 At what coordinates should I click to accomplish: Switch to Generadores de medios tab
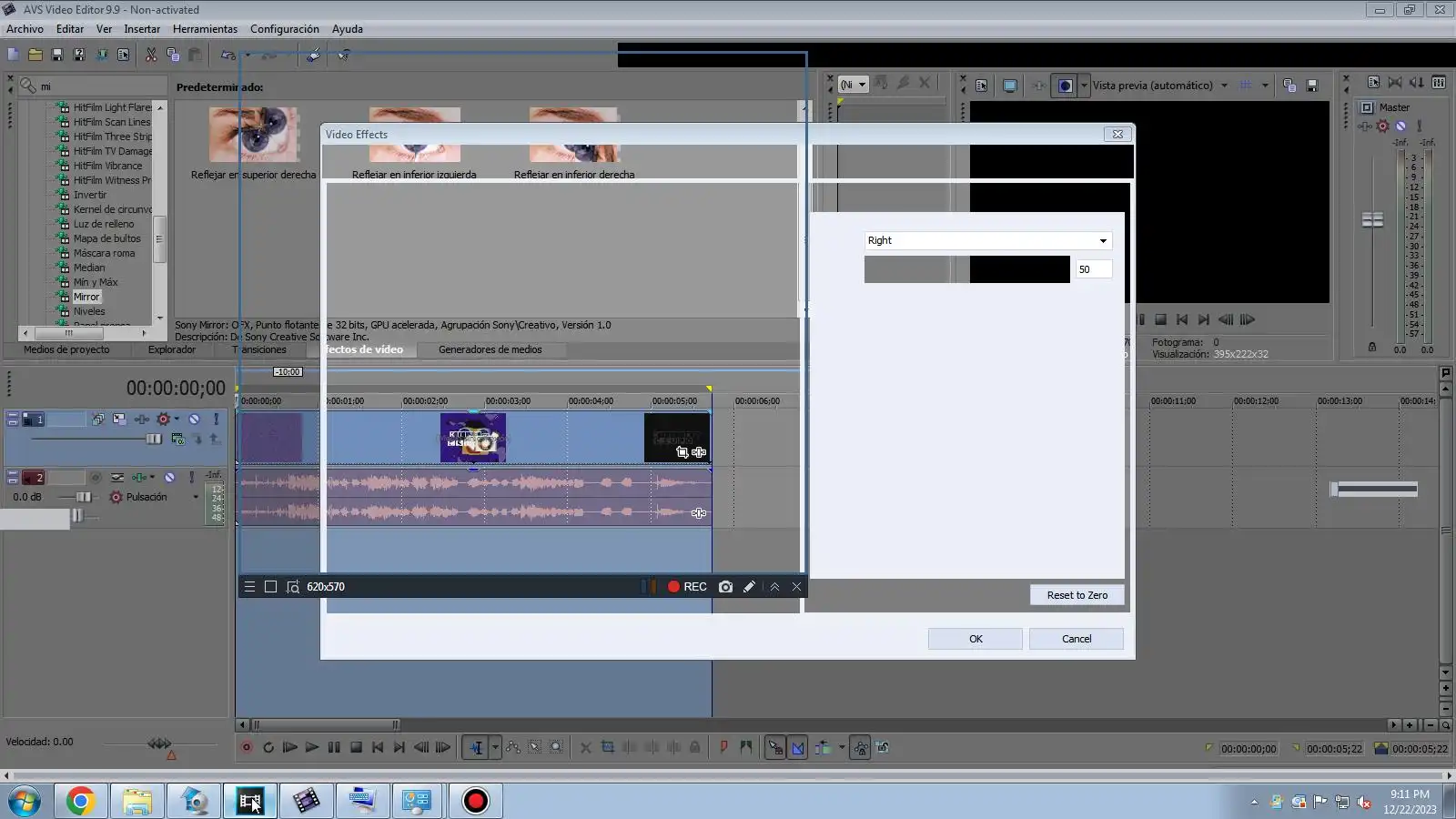point(490,349)
